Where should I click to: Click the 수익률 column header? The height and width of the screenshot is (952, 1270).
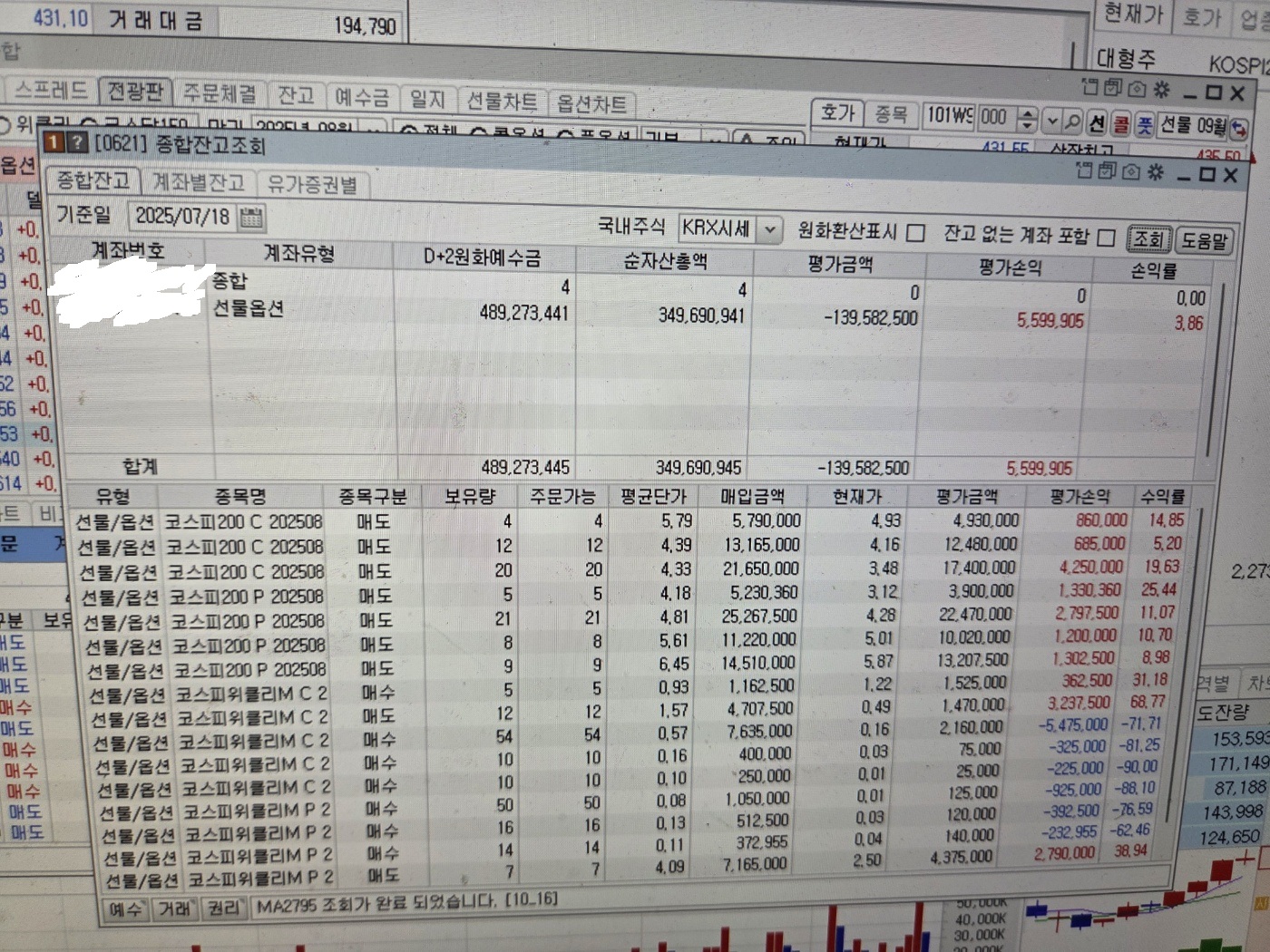coord(1163,497)
